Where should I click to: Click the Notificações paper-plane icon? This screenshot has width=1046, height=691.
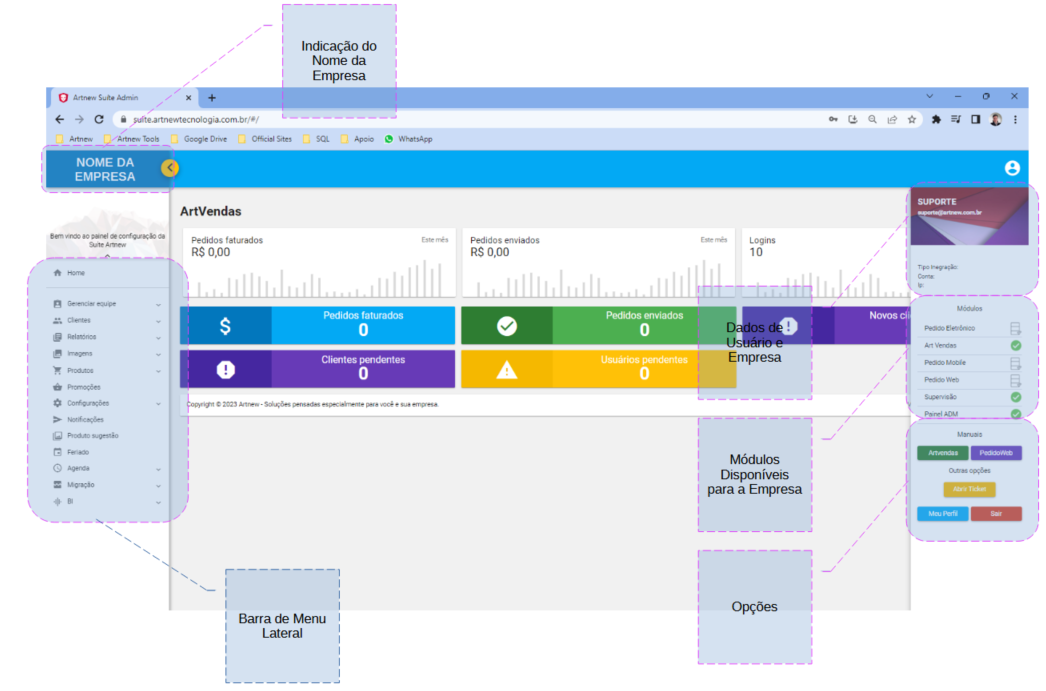point(57,420)
